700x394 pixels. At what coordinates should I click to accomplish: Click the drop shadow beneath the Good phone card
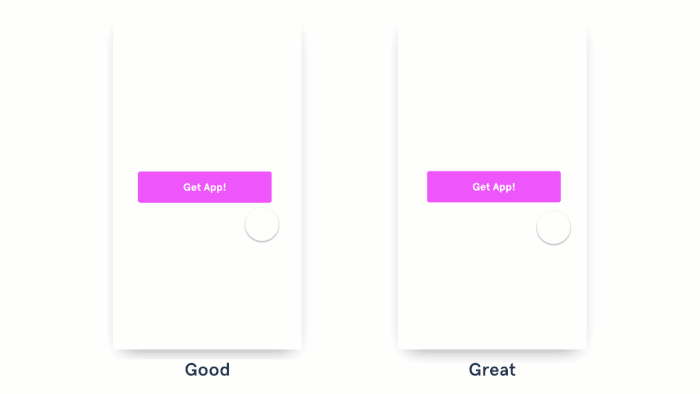pyautogui.click(x=207, y=353)
